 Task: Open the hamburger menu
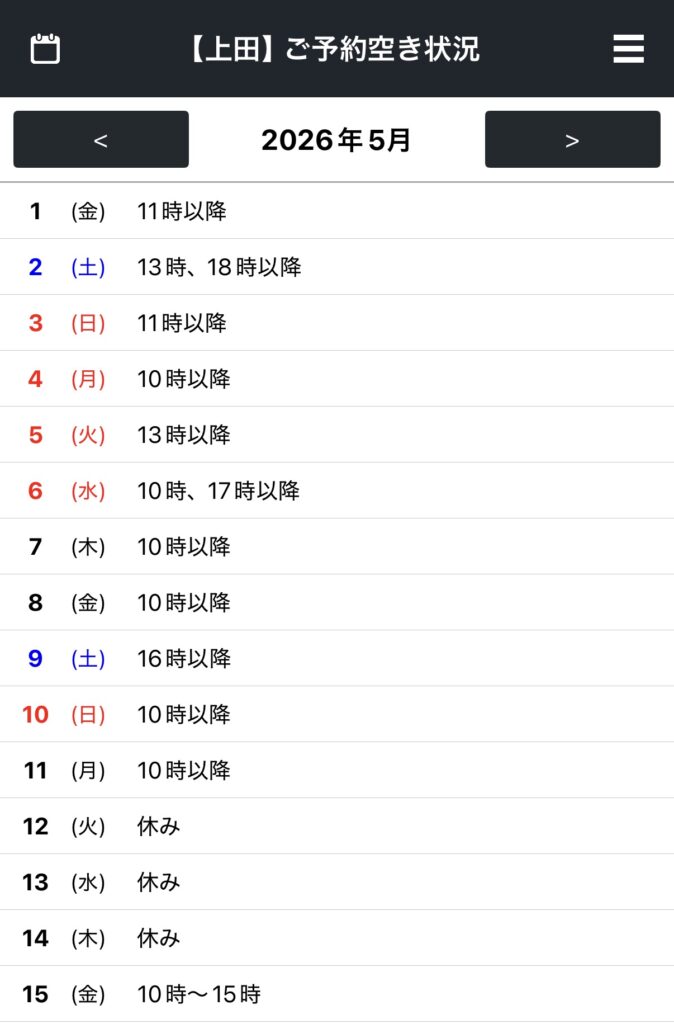coord(628,49)
